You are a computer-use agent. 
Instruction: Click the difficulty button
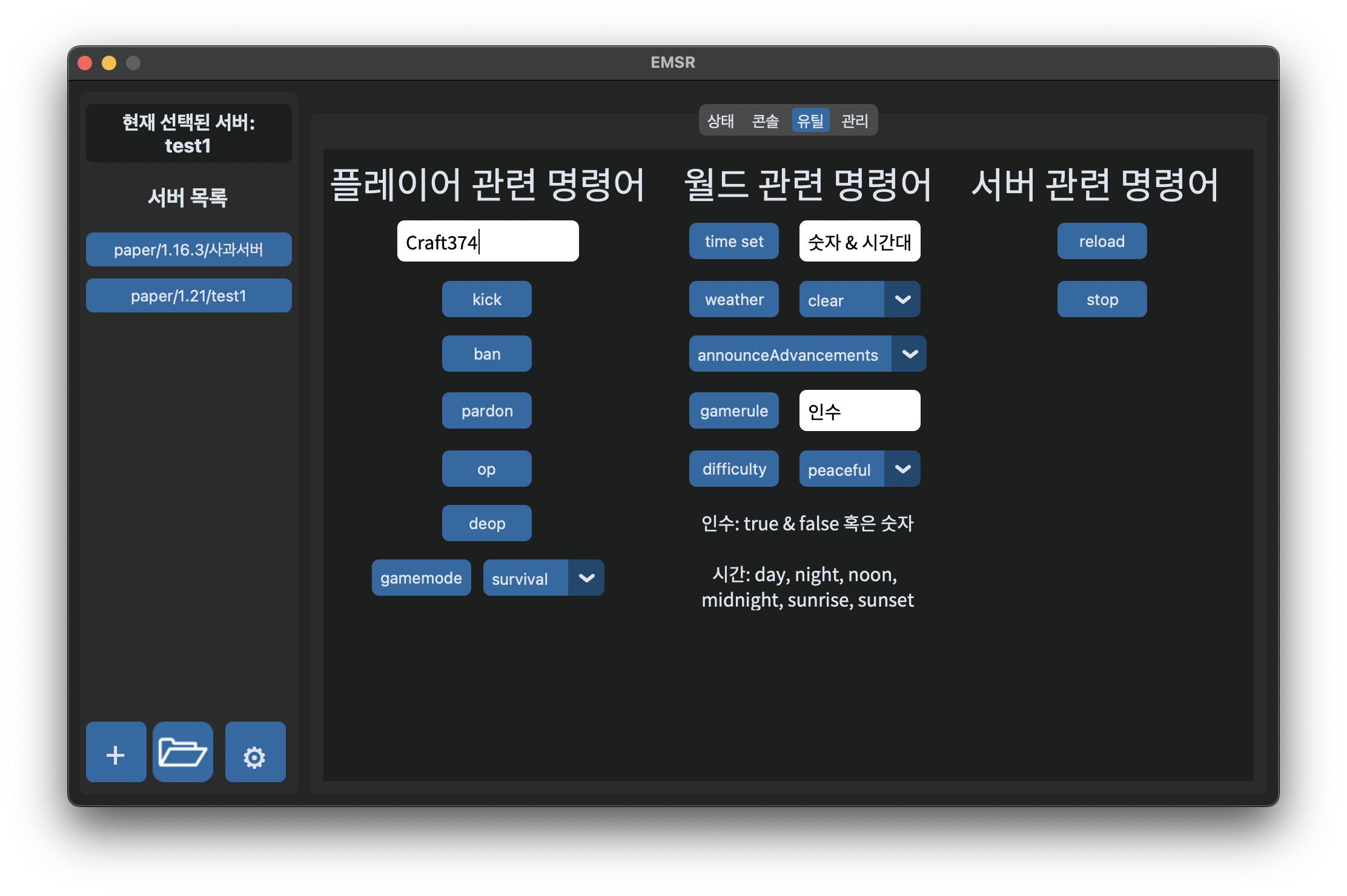click(x=733, y=469)
